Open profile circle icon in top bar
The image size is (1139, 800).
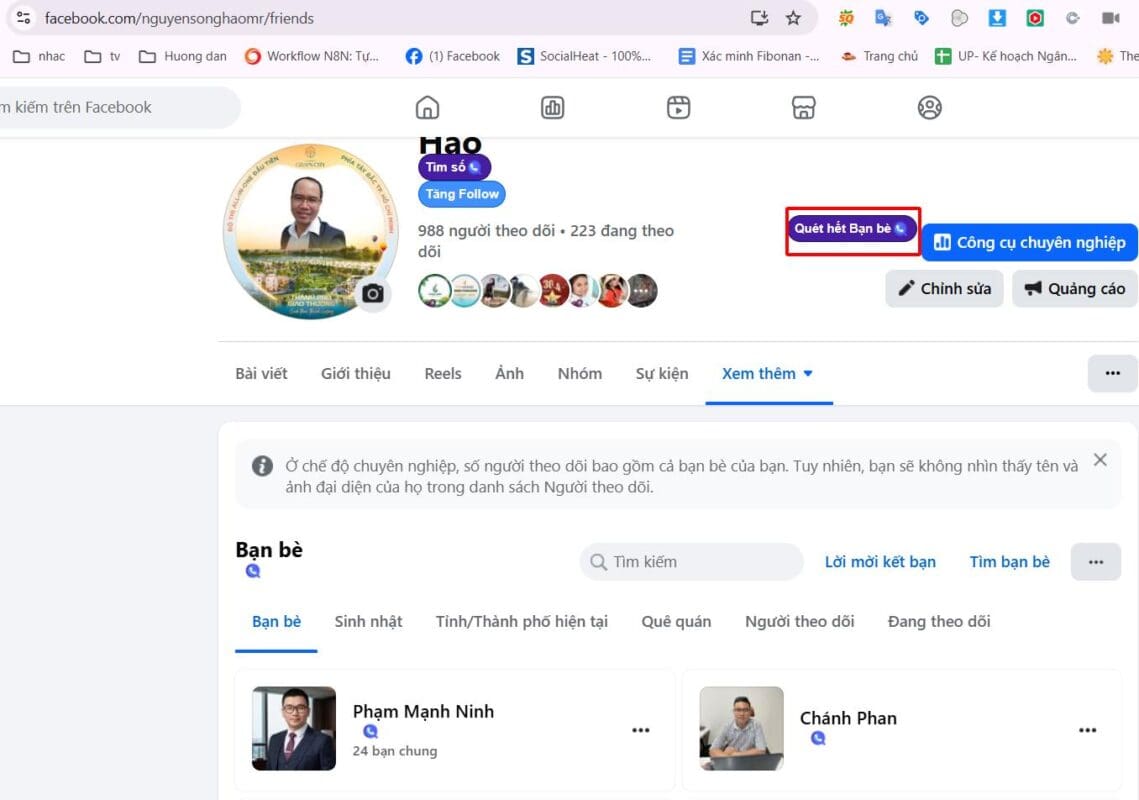pyautogui.click(x=929, y=108)
